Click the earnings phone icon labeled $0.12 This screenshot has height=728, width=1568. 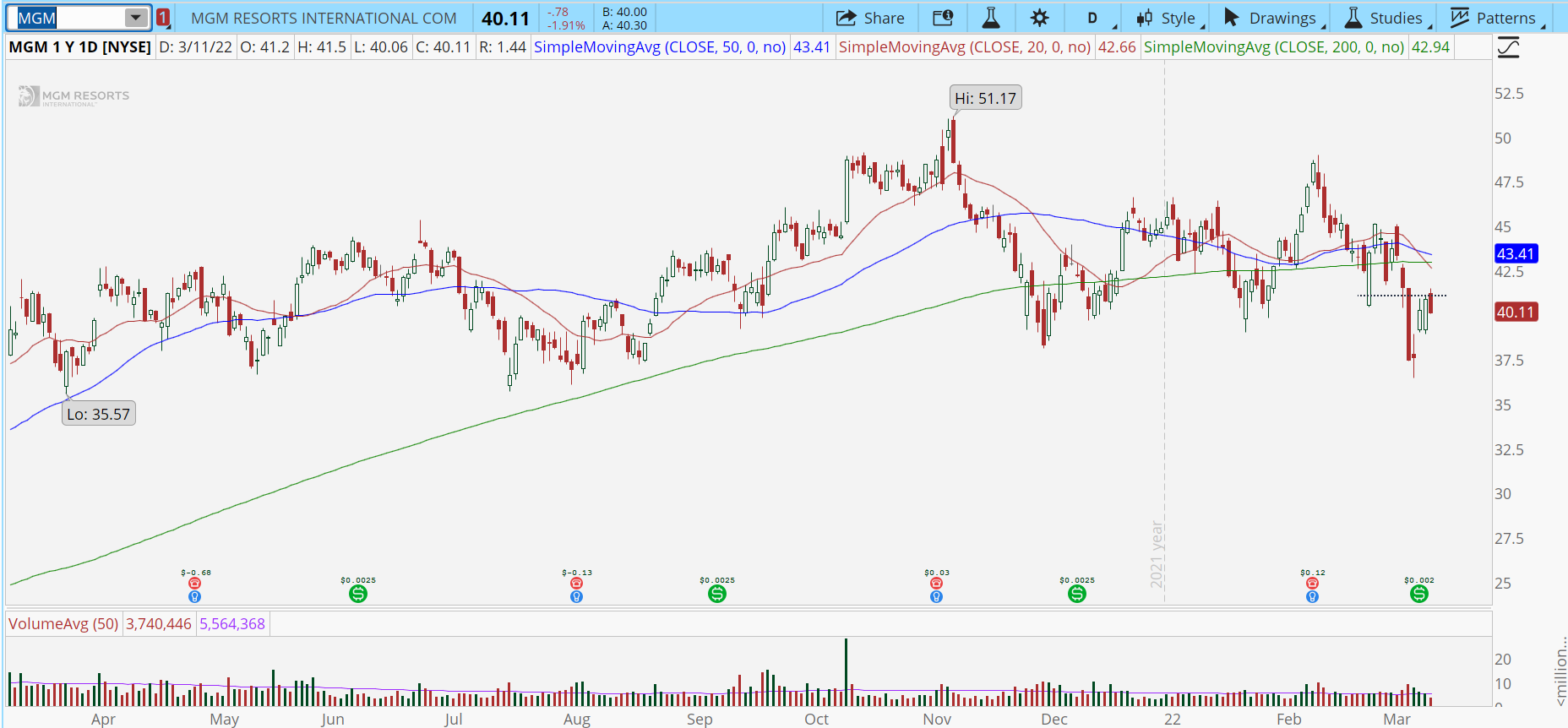point(1312,583)
